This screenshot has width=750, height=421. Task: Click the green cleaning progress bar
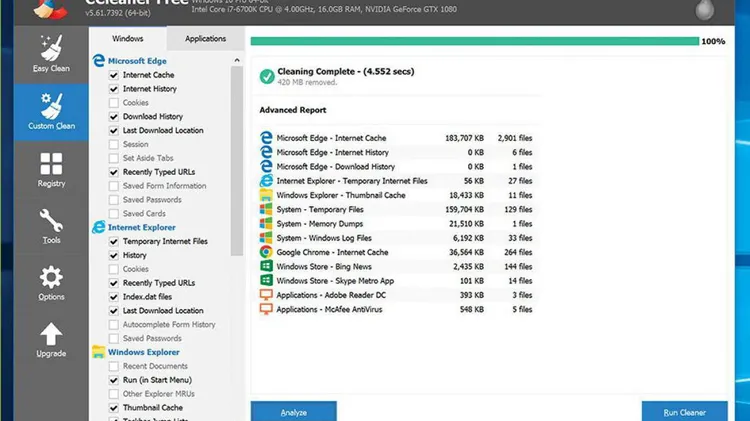point(474,41)
